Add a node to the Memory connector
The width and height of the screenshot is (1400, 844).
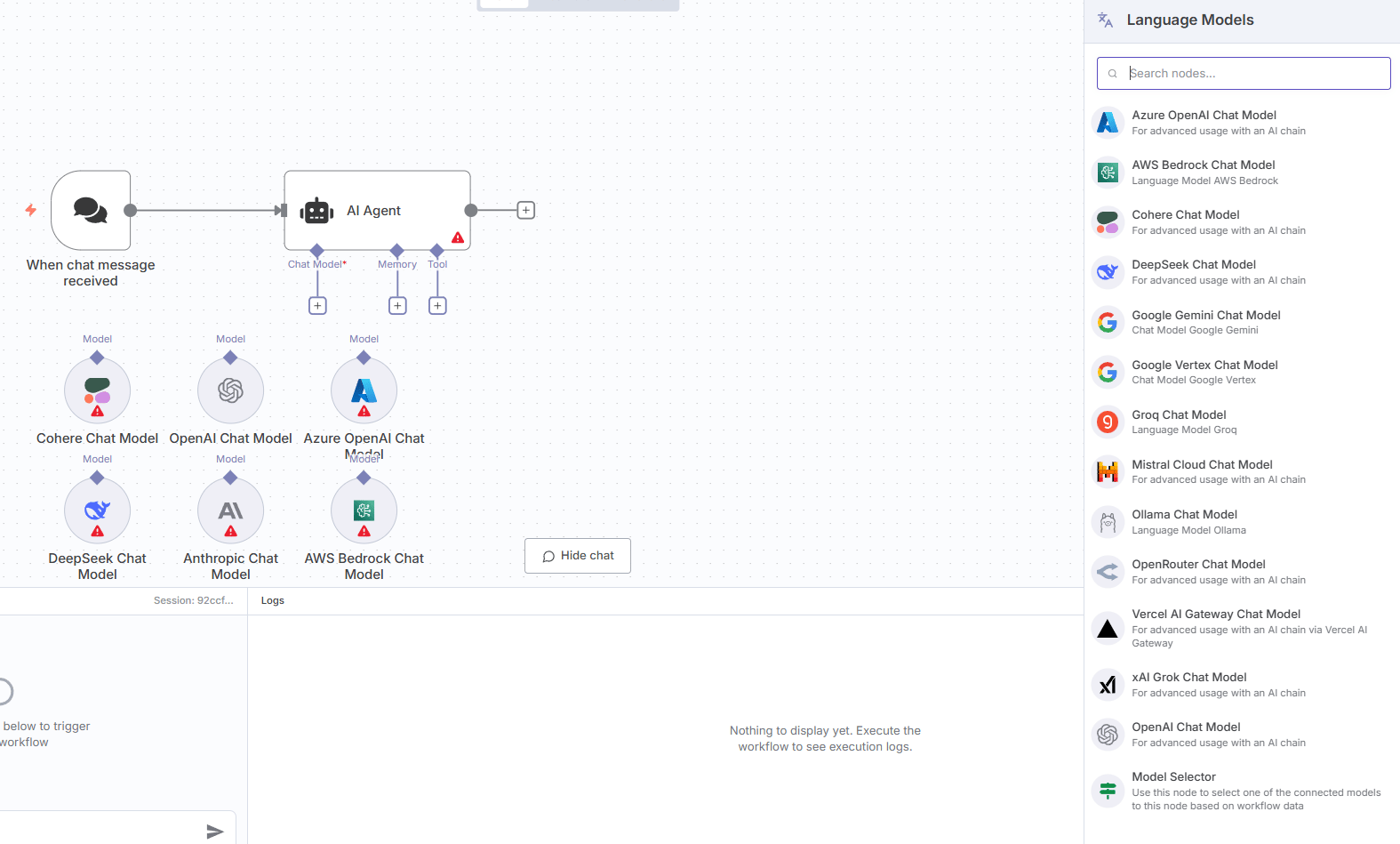coord(397,306)
